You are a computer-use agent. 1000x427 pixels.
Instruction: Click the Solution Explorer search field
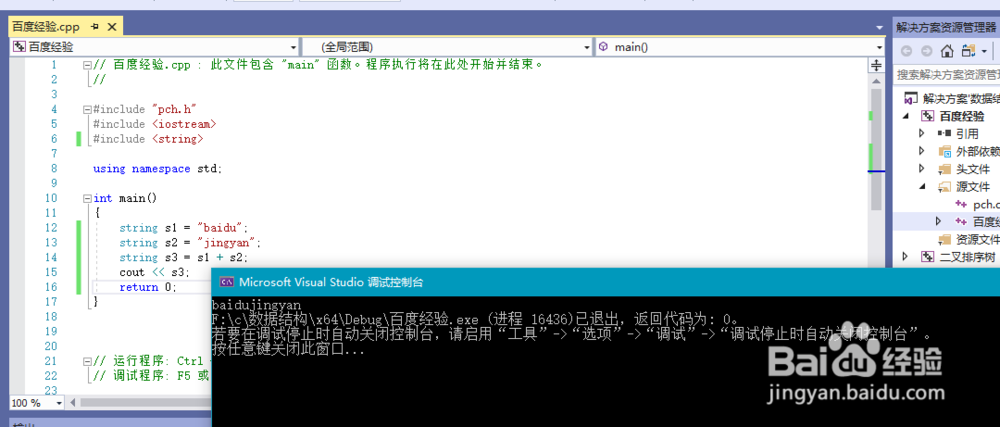click(946, 75)
